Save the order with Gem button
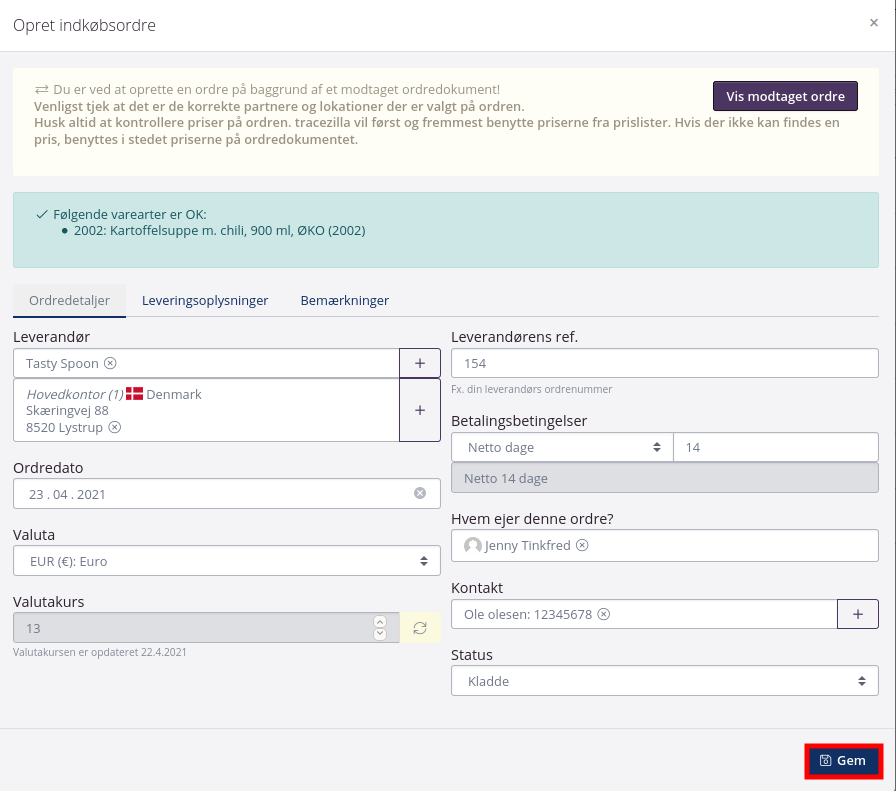The width and height of the screenshot is (896, 791). [843, 761]
